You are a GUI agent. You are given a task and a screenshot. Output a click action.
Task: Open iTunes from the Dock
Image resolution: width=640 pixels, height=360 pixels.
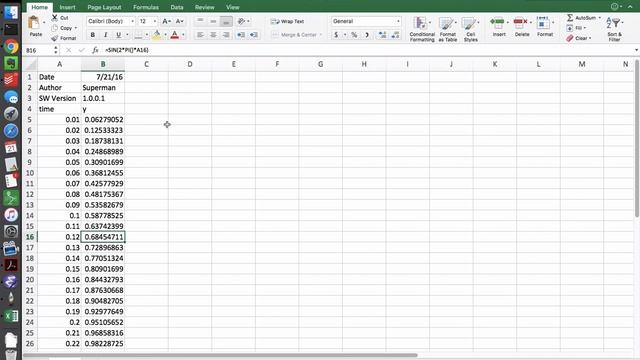click(x=11, y=214)
